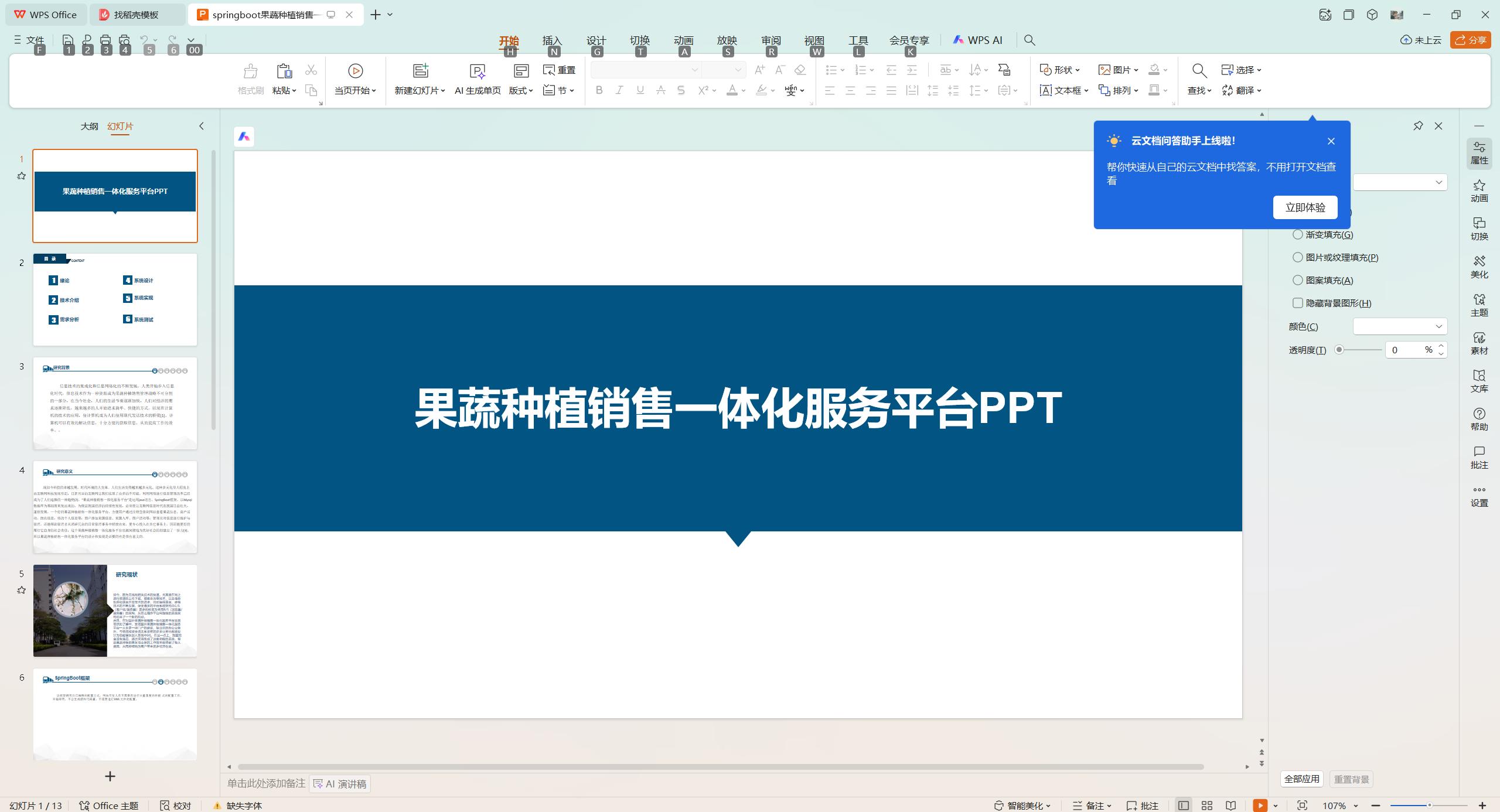Open WPS AI assistant

click(x=977, y=40)
